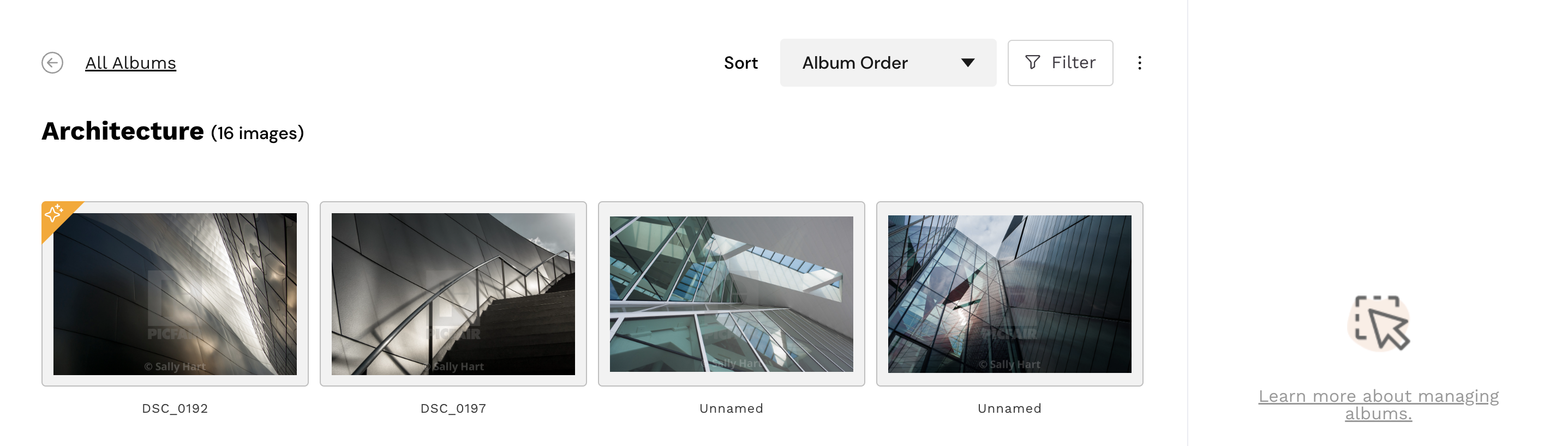Click the Unnamed caption under skylight image

731,408
